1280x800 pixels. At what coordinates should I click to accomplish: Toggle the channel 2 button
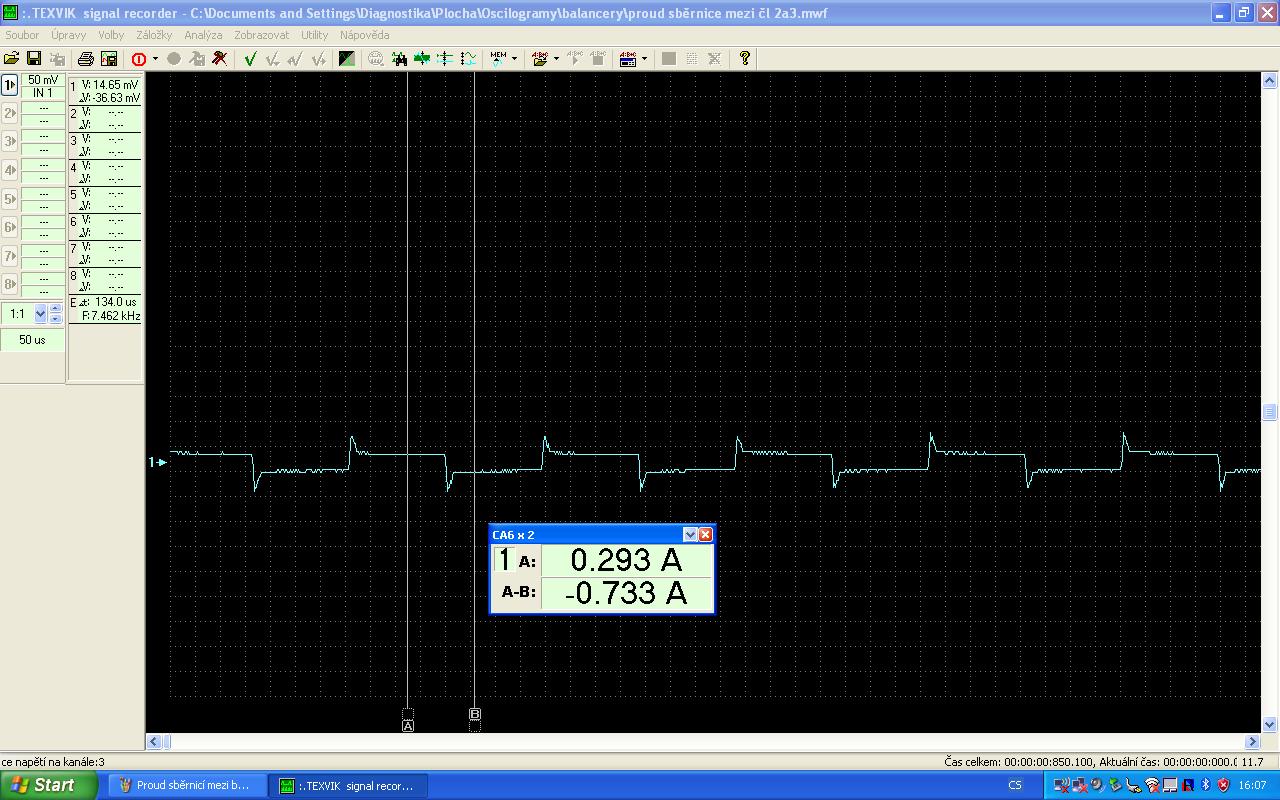(10, 114)
